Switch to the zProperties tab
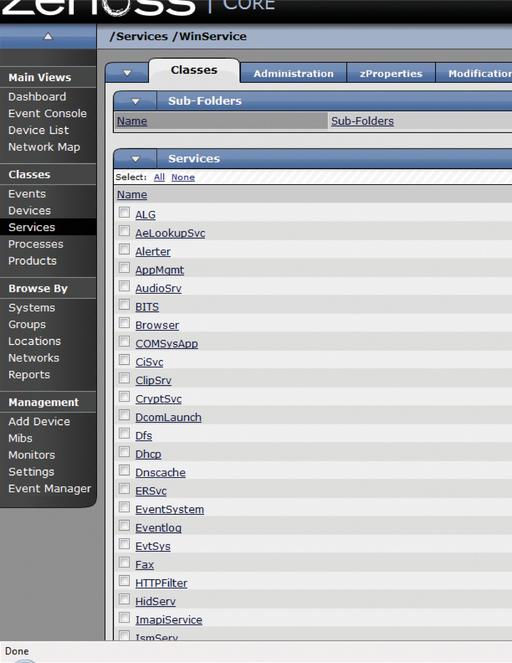 [x=391, y=74]
